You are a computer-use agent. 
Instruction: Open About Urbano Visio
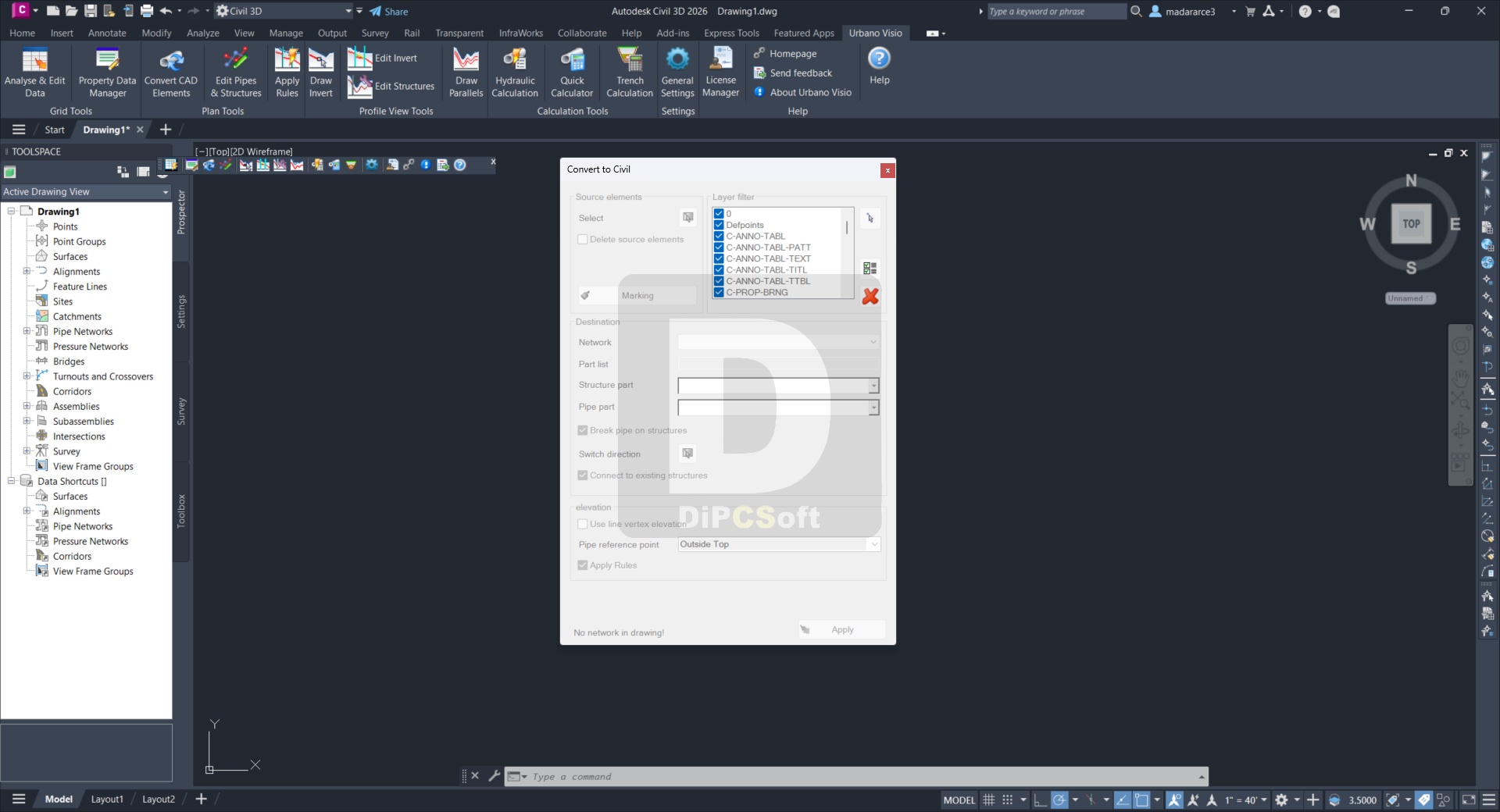(x=802, y=92)
